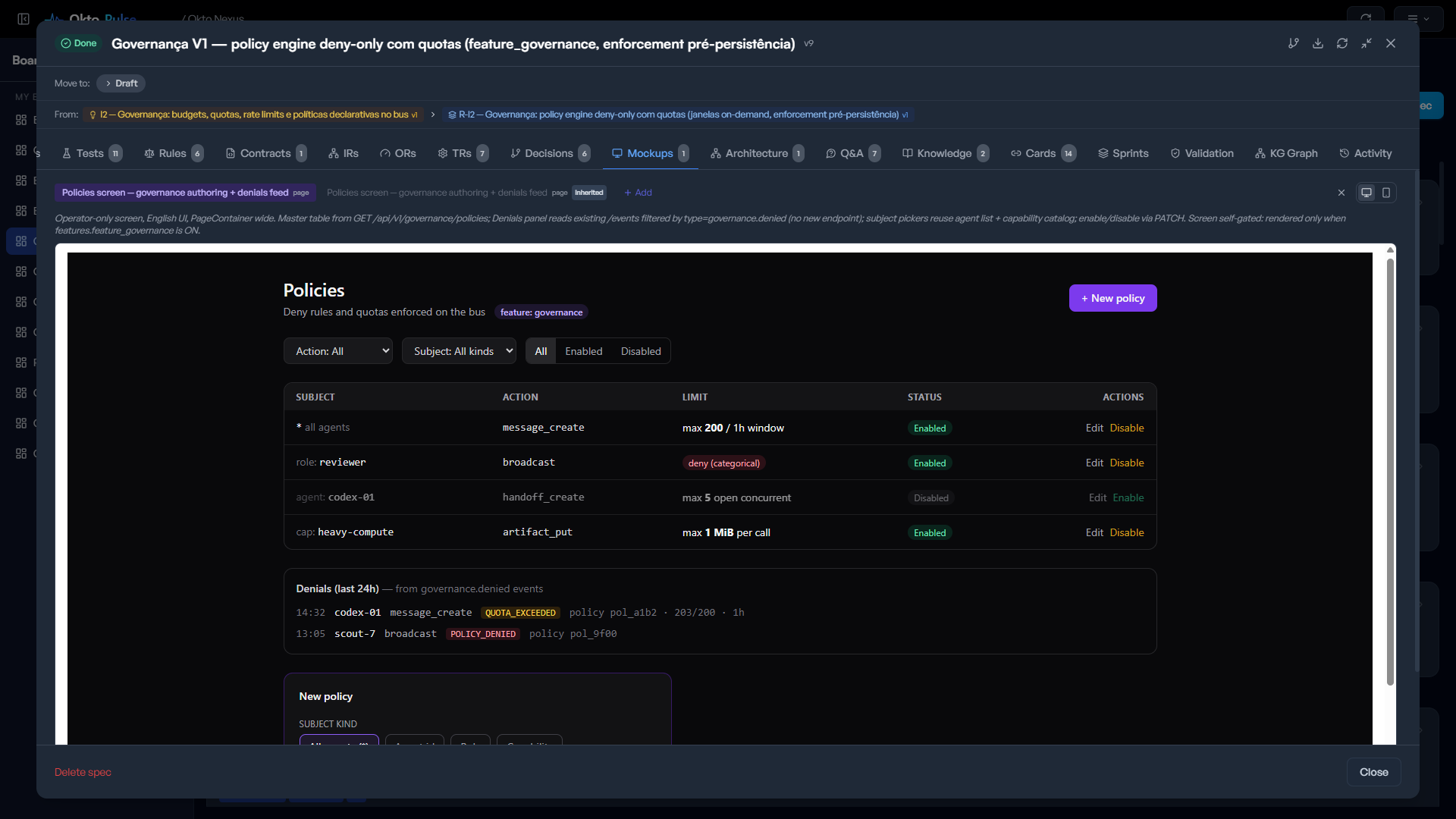Image resolution: width=1456 pixels, height=819 pixels.
Task: Open the I2 Governança ideation source chip
Action: pyautogui.click(x=253, y=115)
